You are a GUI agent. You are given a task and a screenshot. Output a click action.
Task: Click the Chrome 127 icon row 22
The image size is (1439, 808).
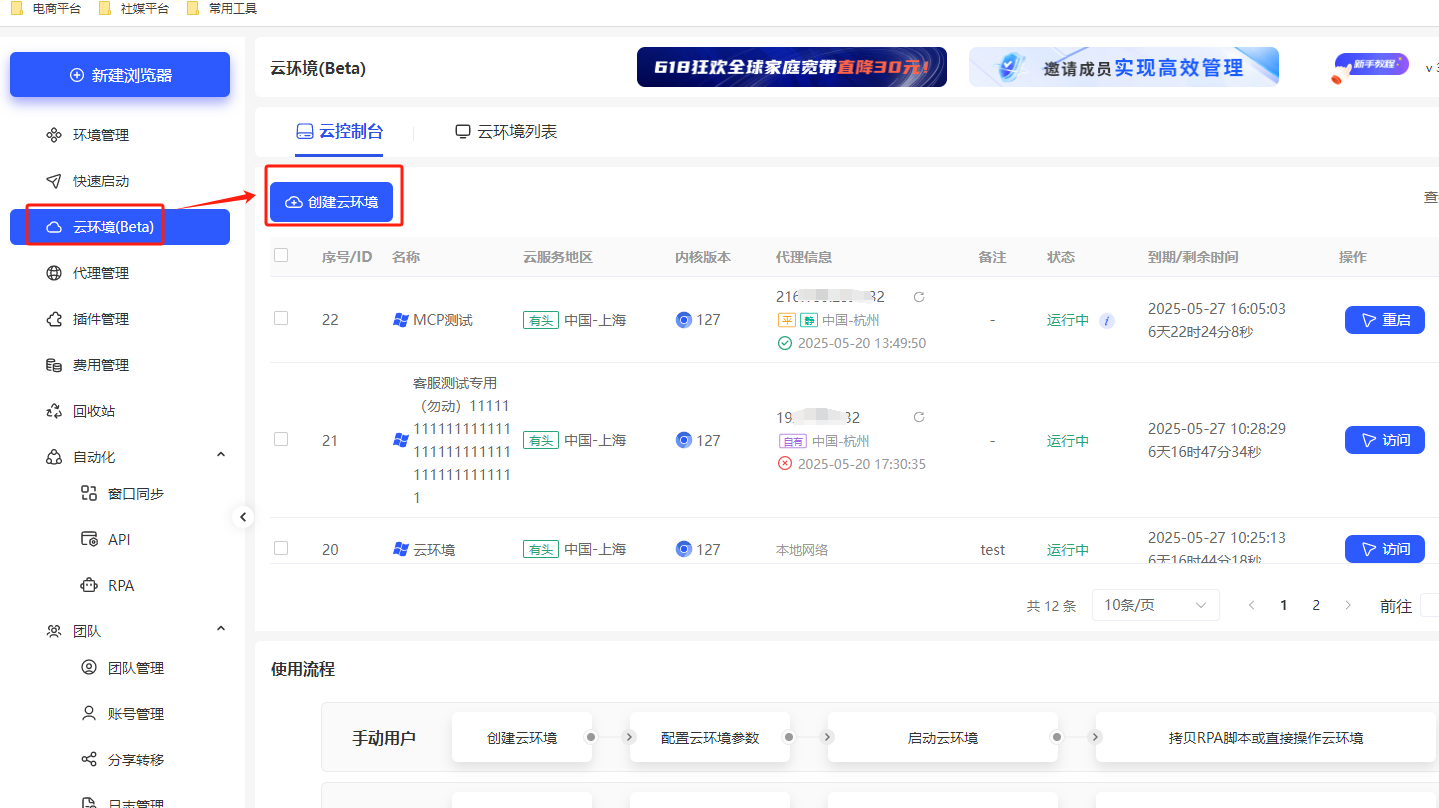[684, 320]
